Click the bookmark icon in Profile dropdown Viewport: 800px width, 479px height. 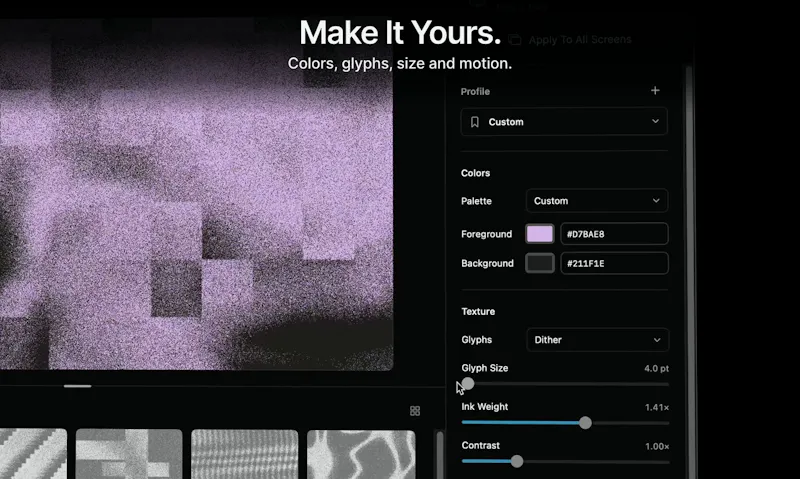click(x=474, y=122)
